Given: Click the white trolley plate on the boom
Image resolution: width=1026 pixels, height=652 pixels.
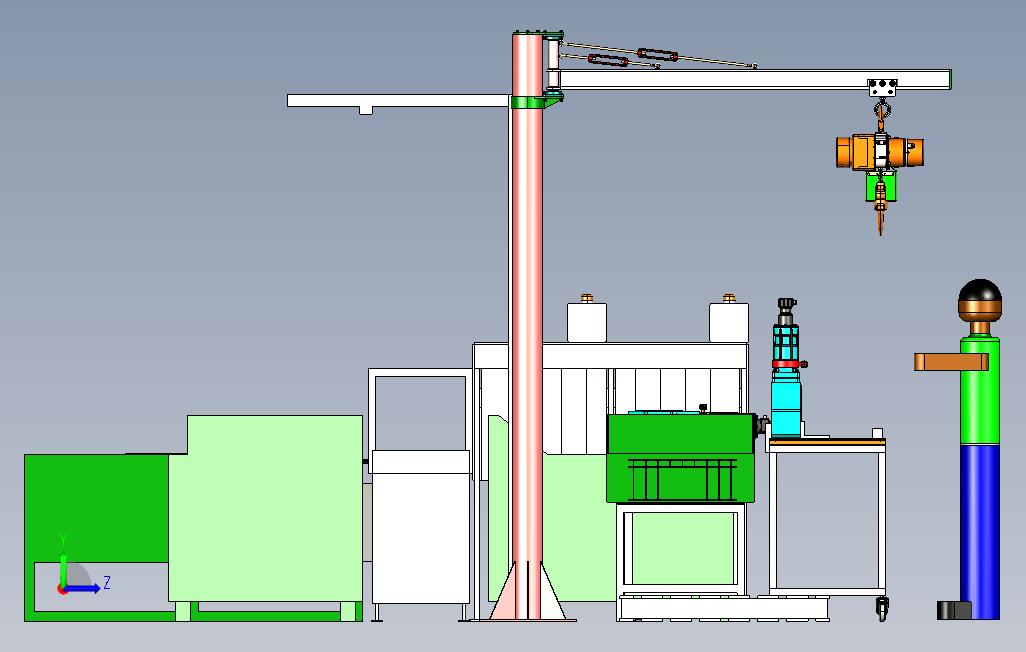Looking at the screenshot, I should 883,87.
